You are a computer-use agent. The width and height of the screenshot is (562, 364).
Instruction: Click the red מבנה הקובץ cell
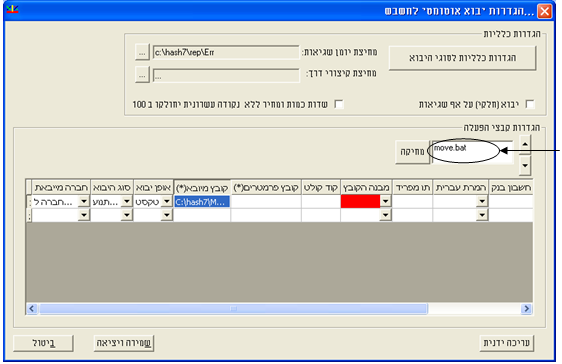point(360,201)
